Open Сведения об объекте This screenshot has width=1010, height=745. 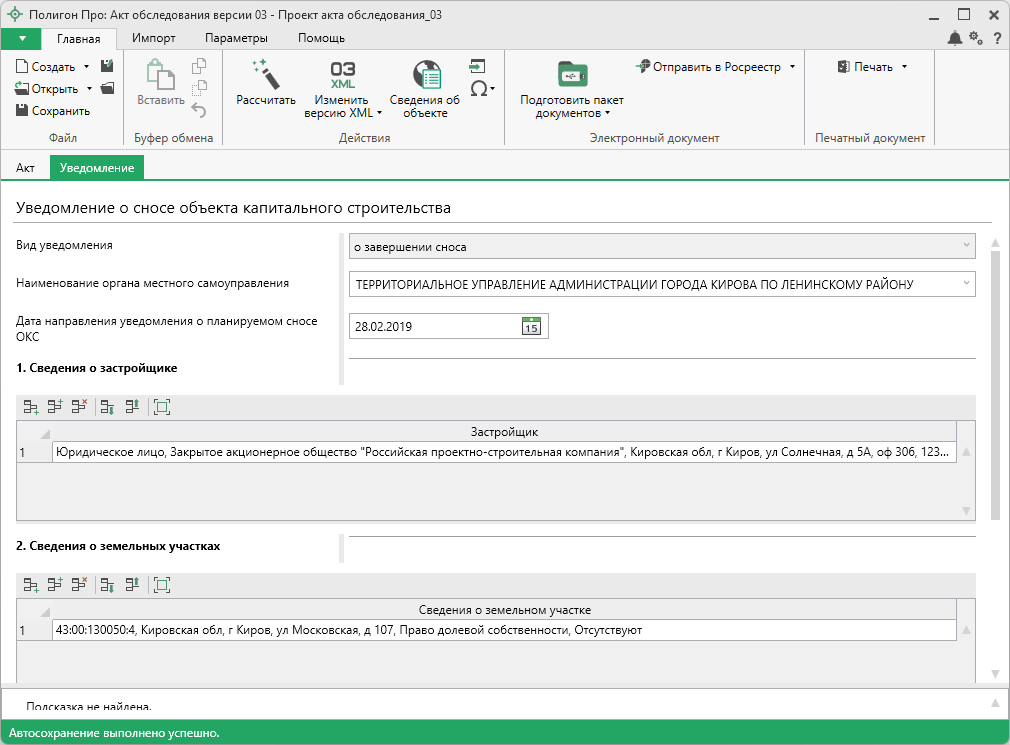425,84
